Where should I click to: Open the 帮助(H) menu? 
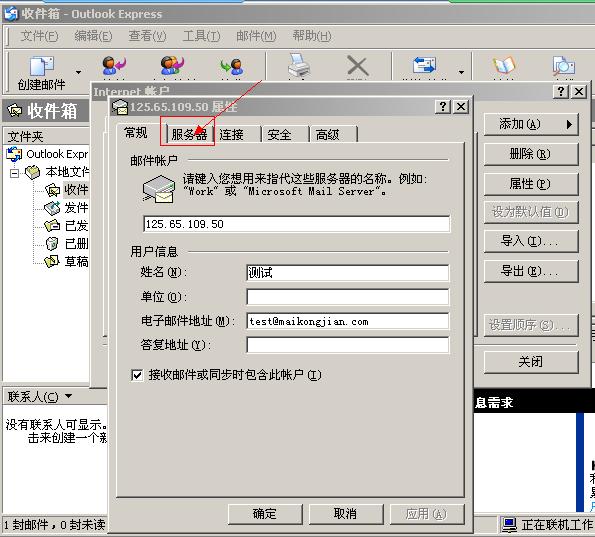[312, 36]
